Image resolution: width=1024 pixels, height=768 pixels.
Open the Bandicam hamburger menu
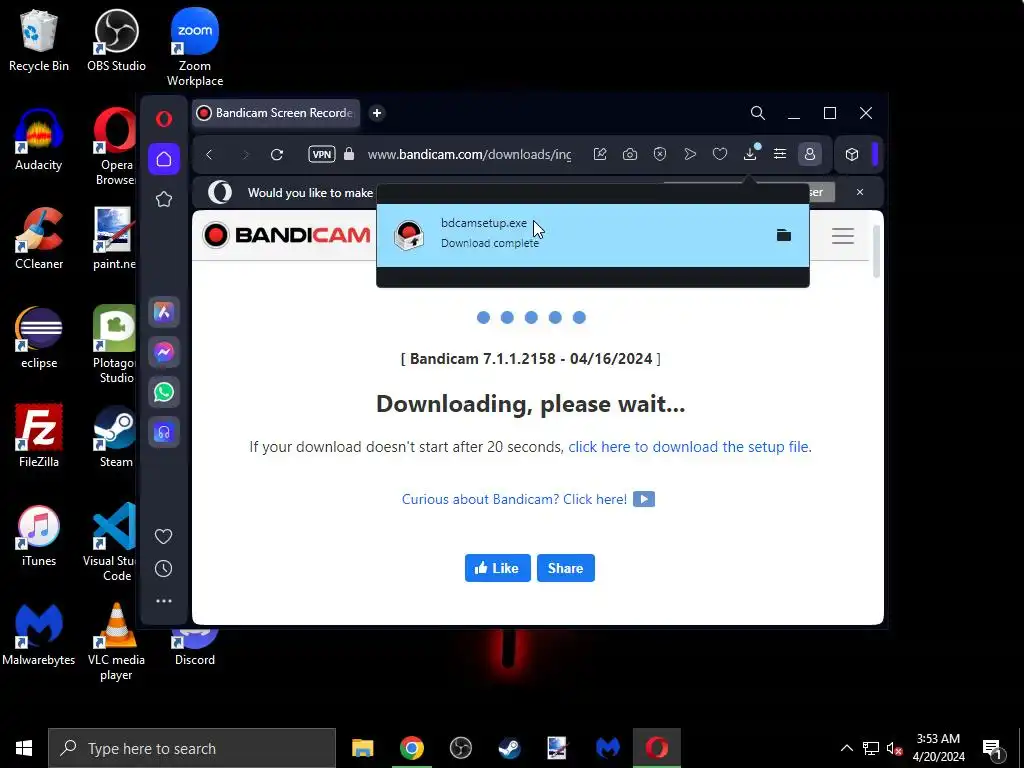(842, 236)
